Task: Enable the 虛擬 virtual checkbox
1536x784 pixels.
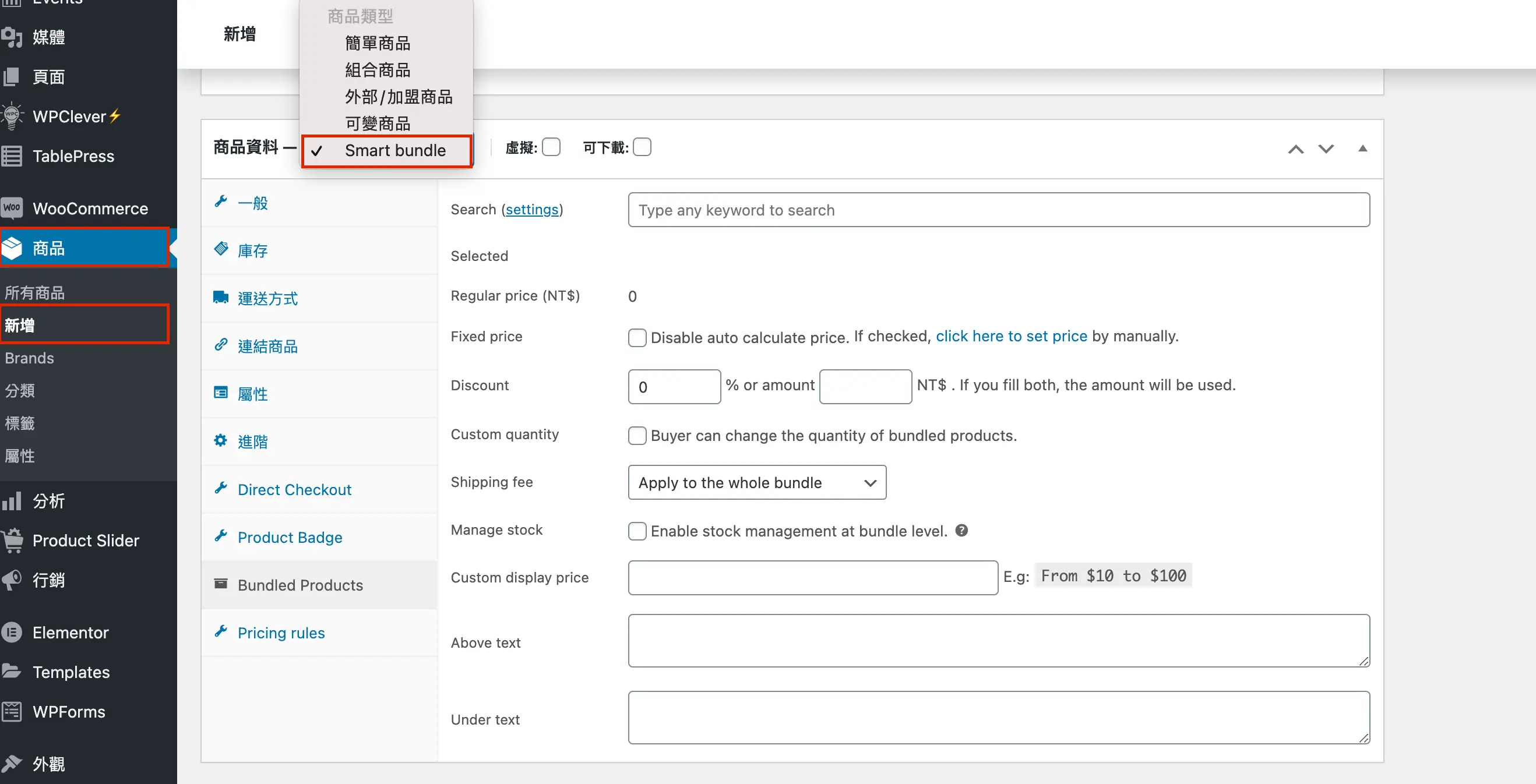Action: [x=551, y=147]
